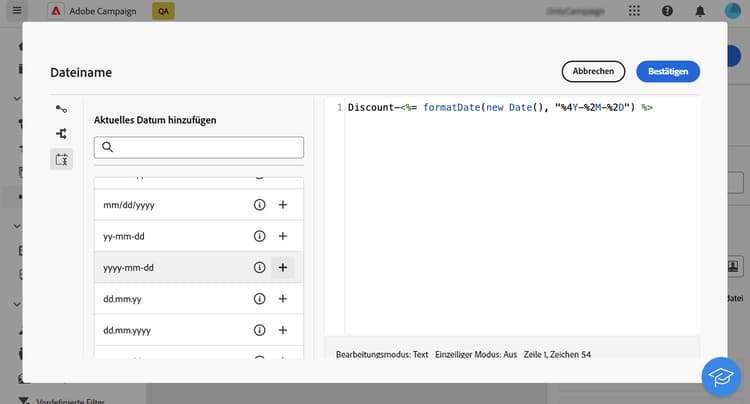Open the graduation cap learning button
The width and height of the screenshot is (750, 404).
pyautogui.click(x=721, y=377)
